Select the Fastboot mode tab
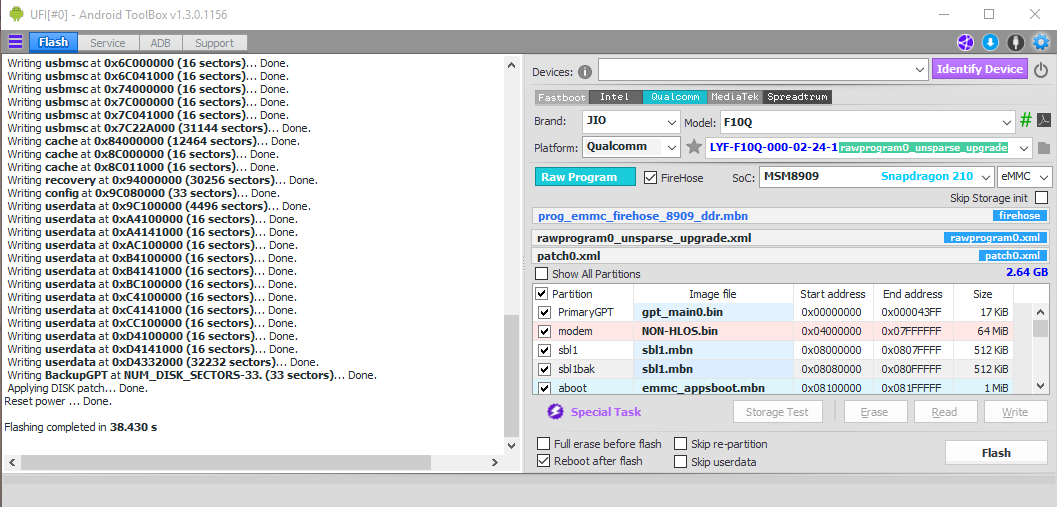This screenshot has width=1057, height=507. (562, 97)
